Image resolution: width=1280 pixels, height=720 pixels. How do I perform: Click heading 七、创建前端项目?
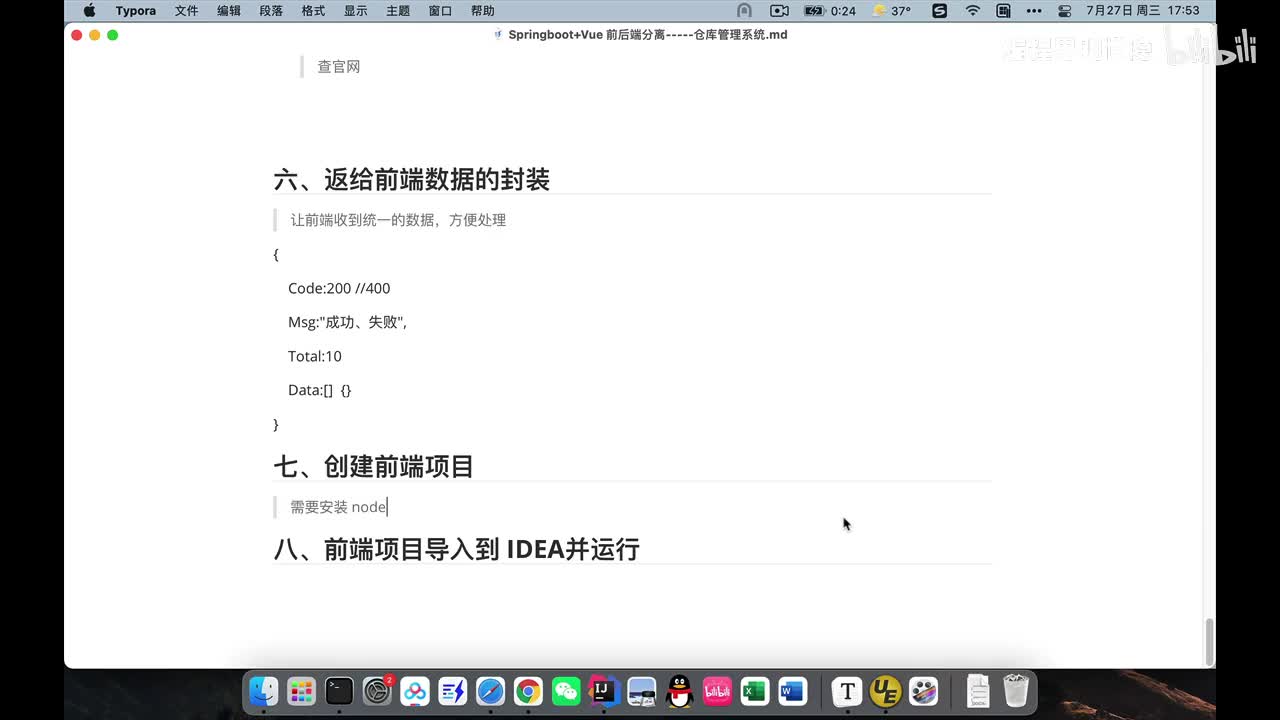click(373, 467)
